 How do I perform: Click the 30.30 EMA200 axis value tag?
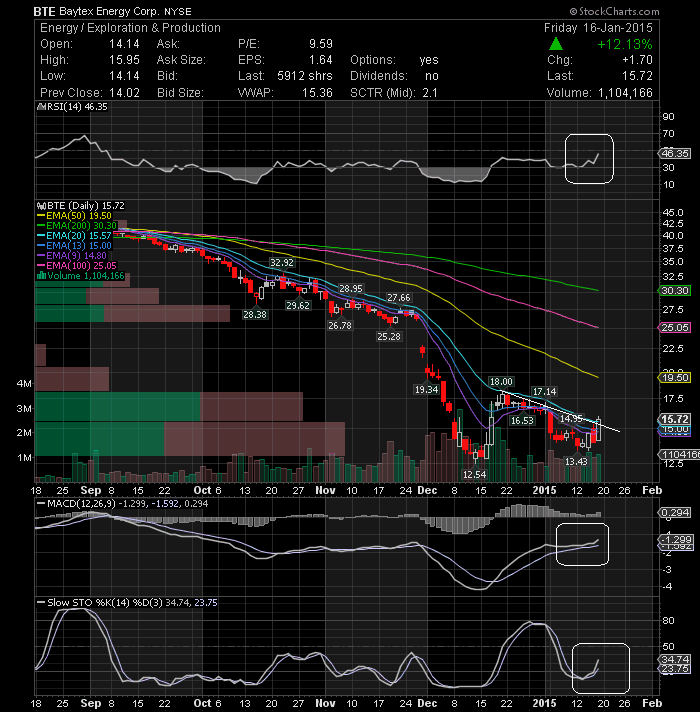(x=675, y=291)
